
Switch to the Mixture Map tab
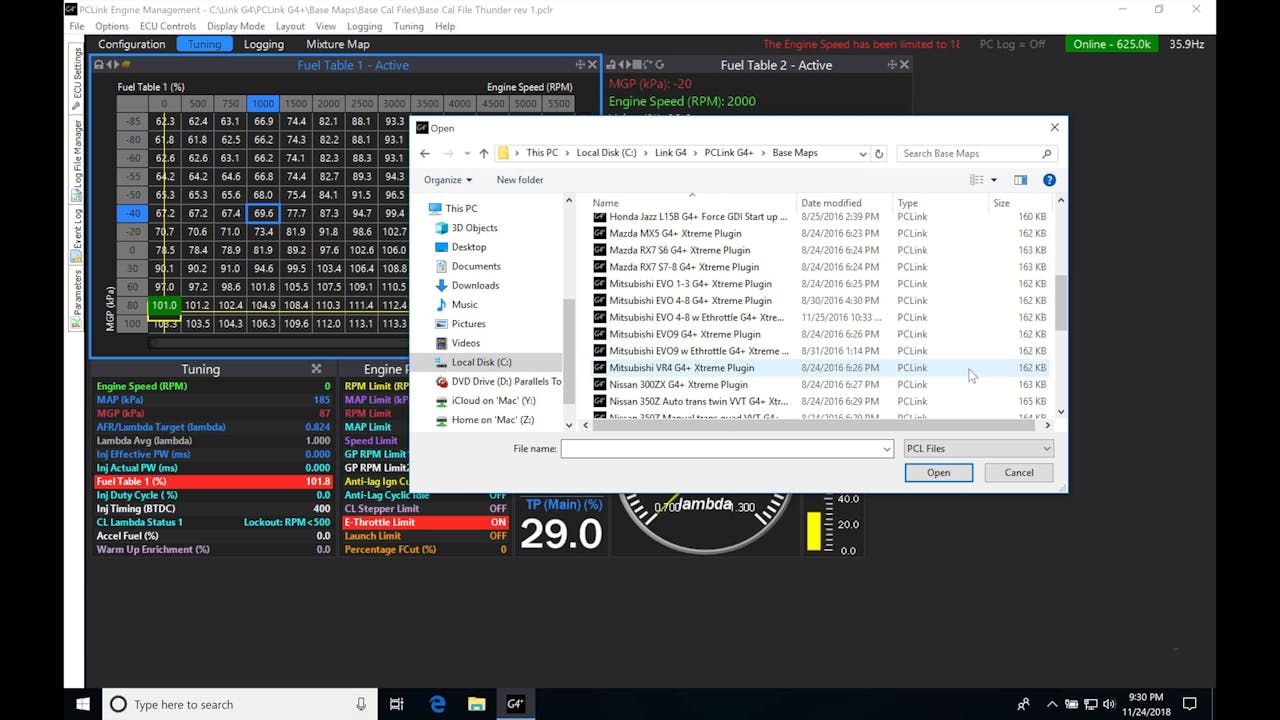[x=339, y=44]
